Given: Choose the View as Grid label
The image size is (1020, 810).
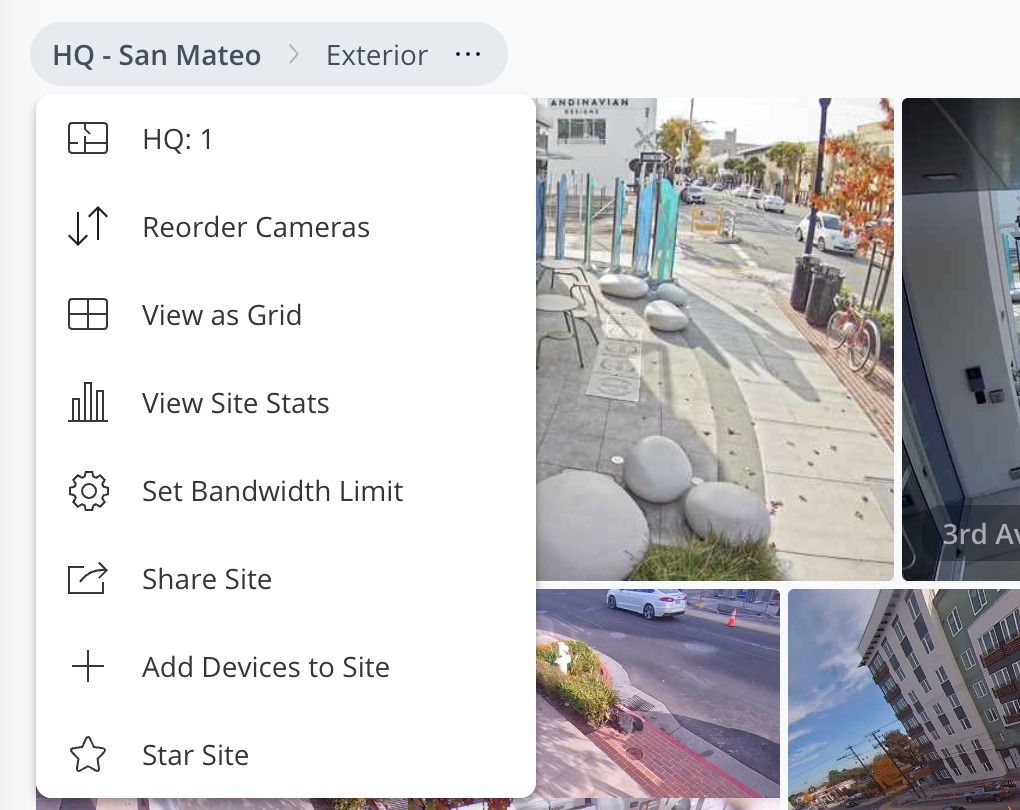Looking at the screenshot, I should pyautogui.click(x=222, y=315).
